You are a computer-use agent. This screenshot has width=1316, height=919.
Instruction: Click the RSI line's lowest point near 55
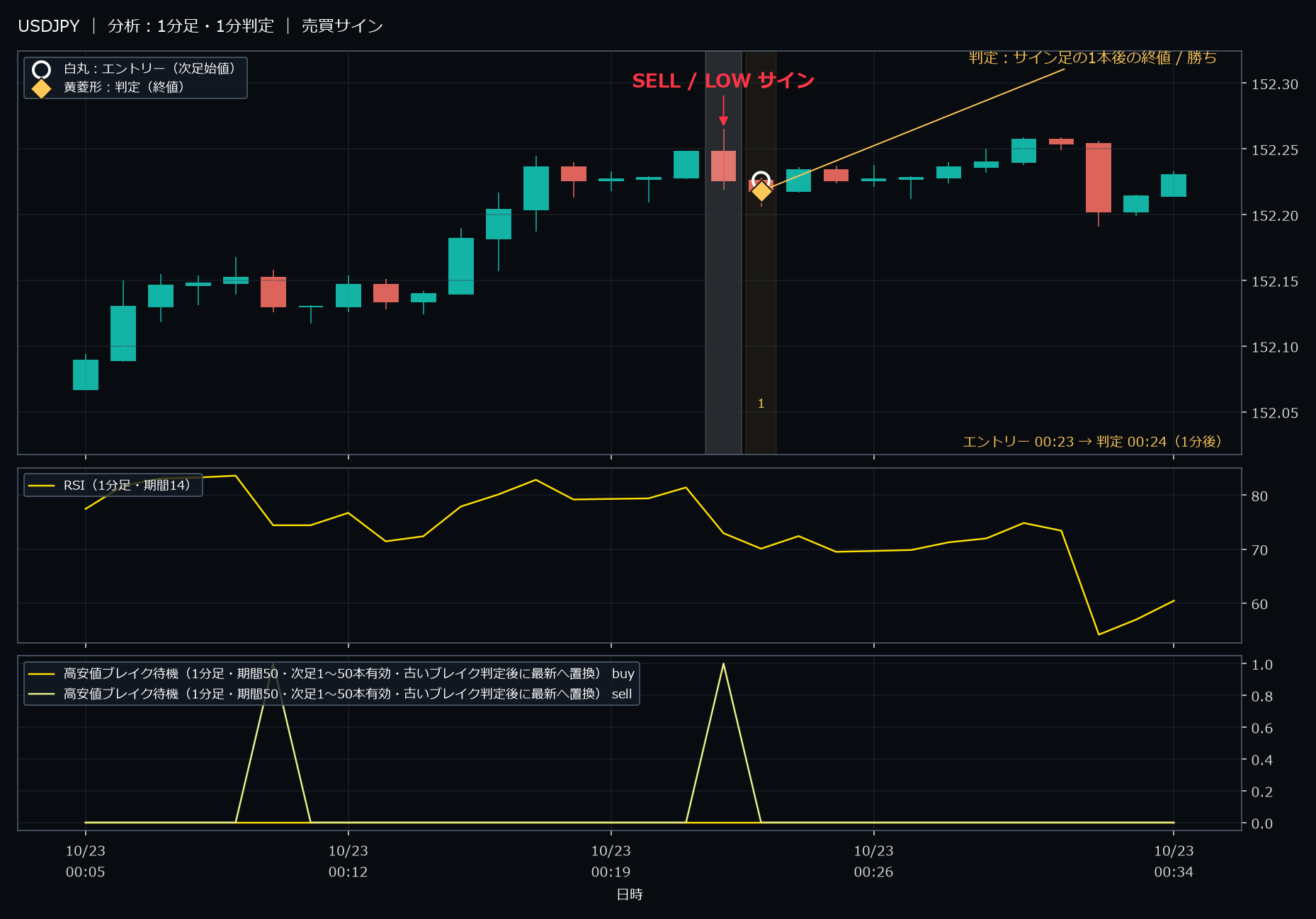click(x=1099, y=634)
